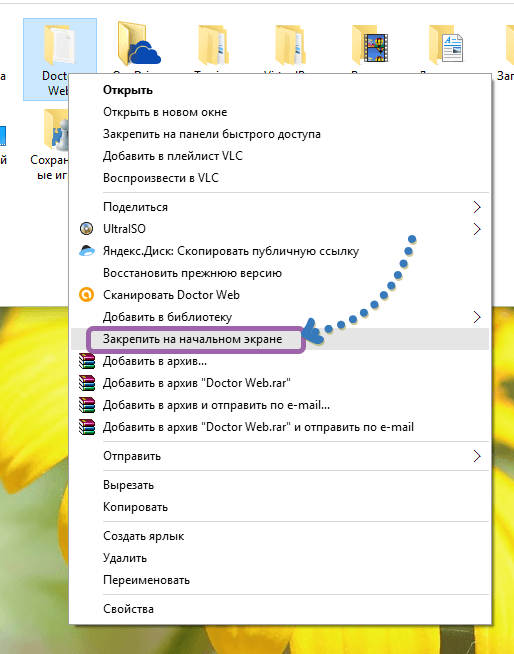Expand the Поделиться submenu arrow

click(477, 207)
